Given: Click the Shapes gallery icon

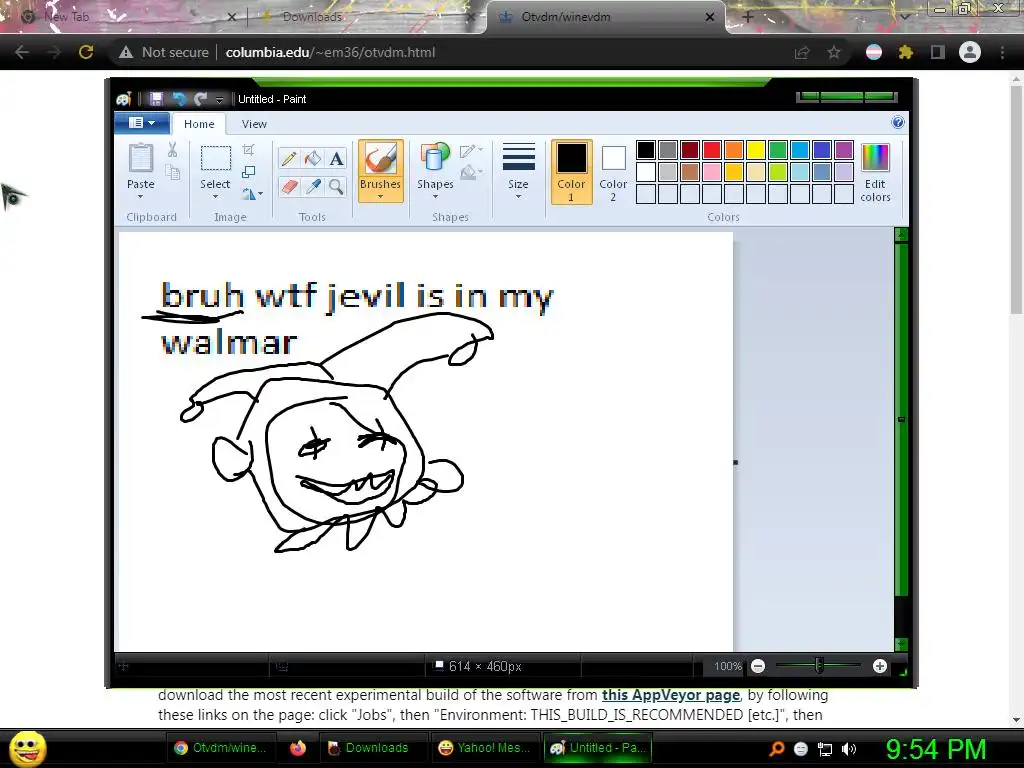Looking at the screenshot, I should [435, 159].
